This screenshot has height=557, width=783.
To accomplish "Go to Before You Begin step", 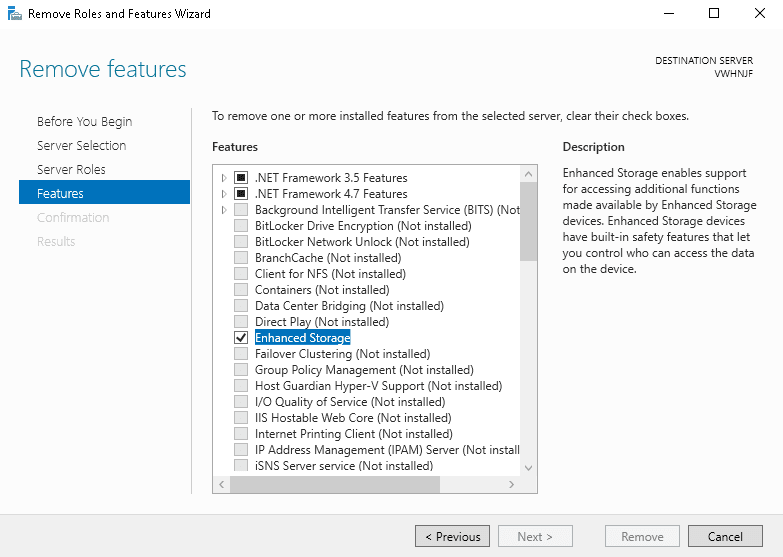I will click(84, 121).
